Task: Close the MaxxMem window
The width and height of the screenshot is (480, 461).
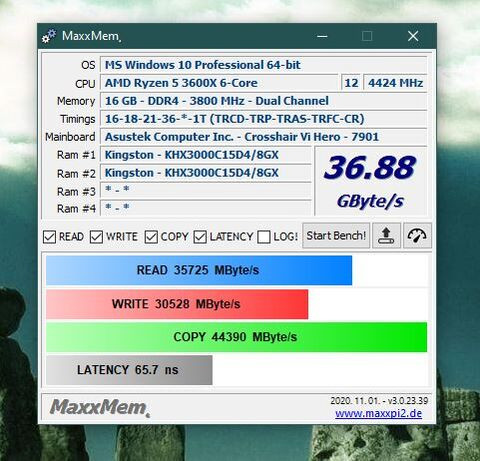Action: pyautogui.click(x=413, y=36)
